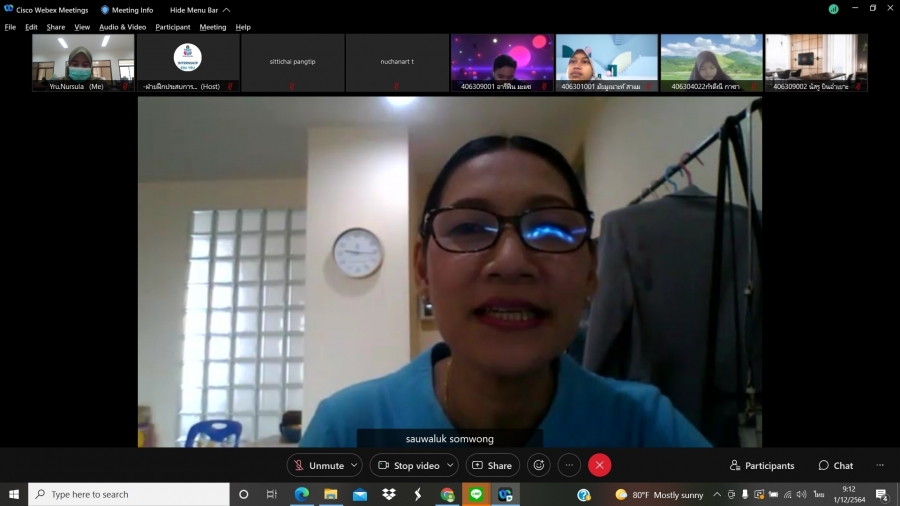
Task: Collapse the menu bar with Hide Menu Bar
Action: (199, 10)
